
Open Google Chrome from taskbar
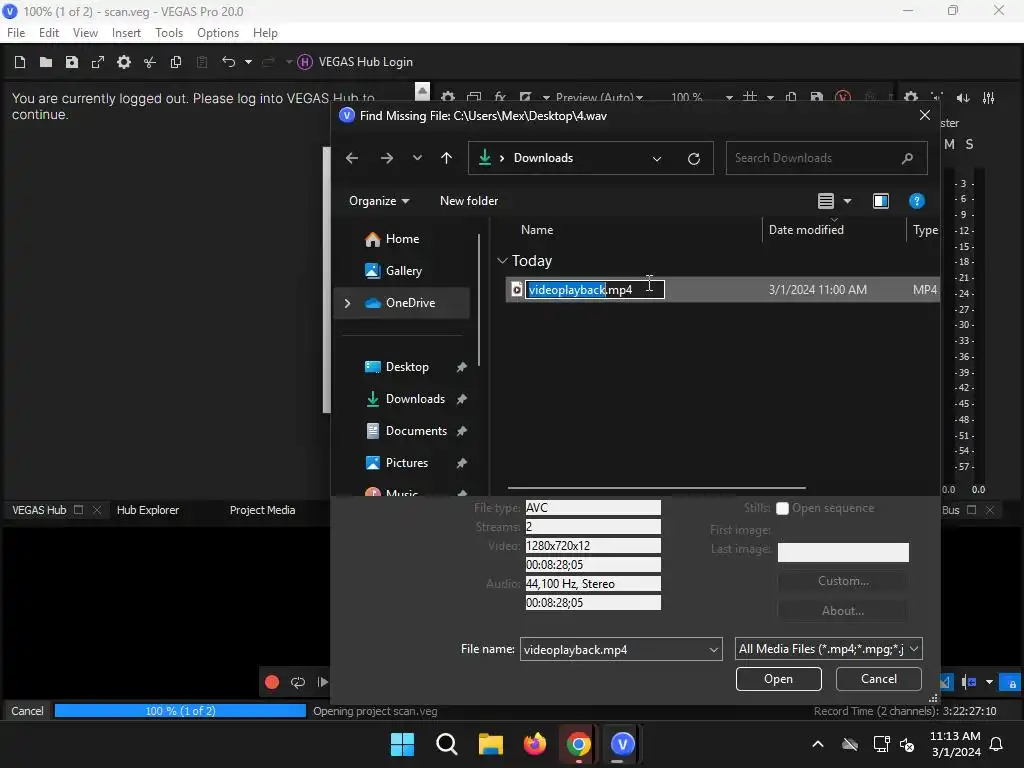(579, 744)
